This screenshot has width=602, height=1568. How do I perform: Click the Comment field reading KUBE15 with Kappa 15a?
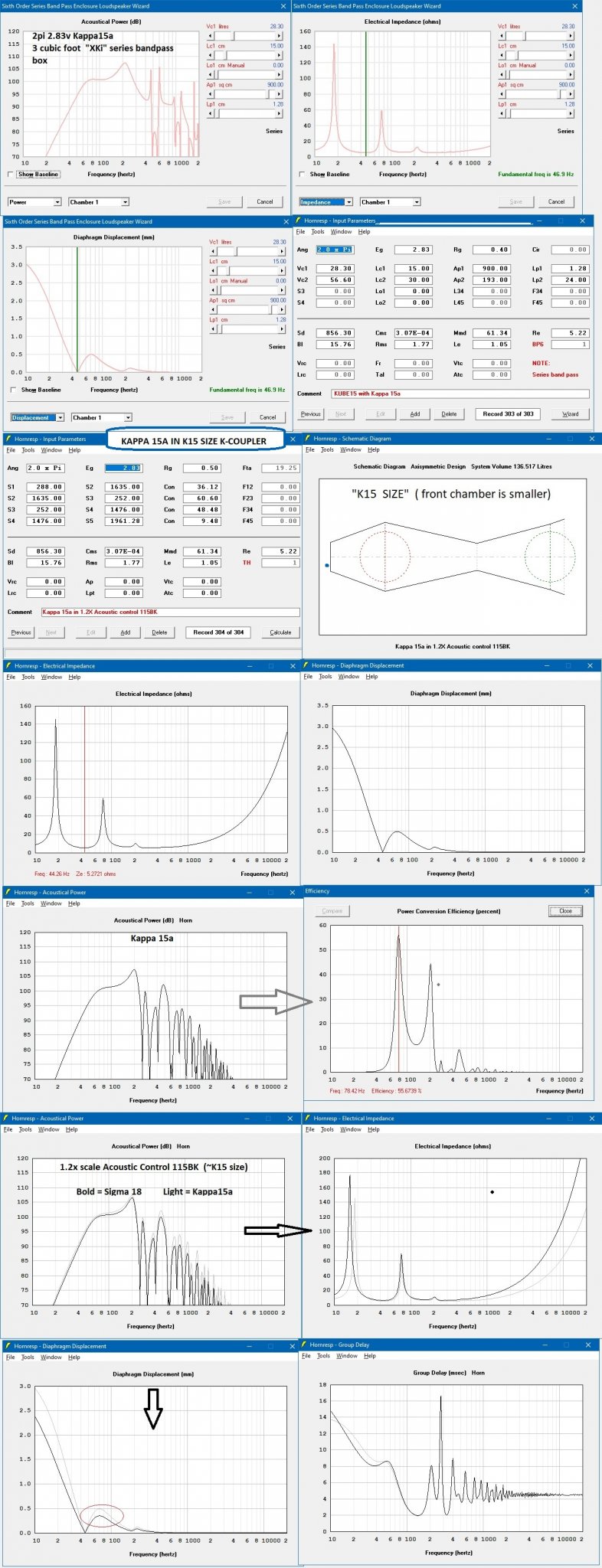[x=460, y=394]
